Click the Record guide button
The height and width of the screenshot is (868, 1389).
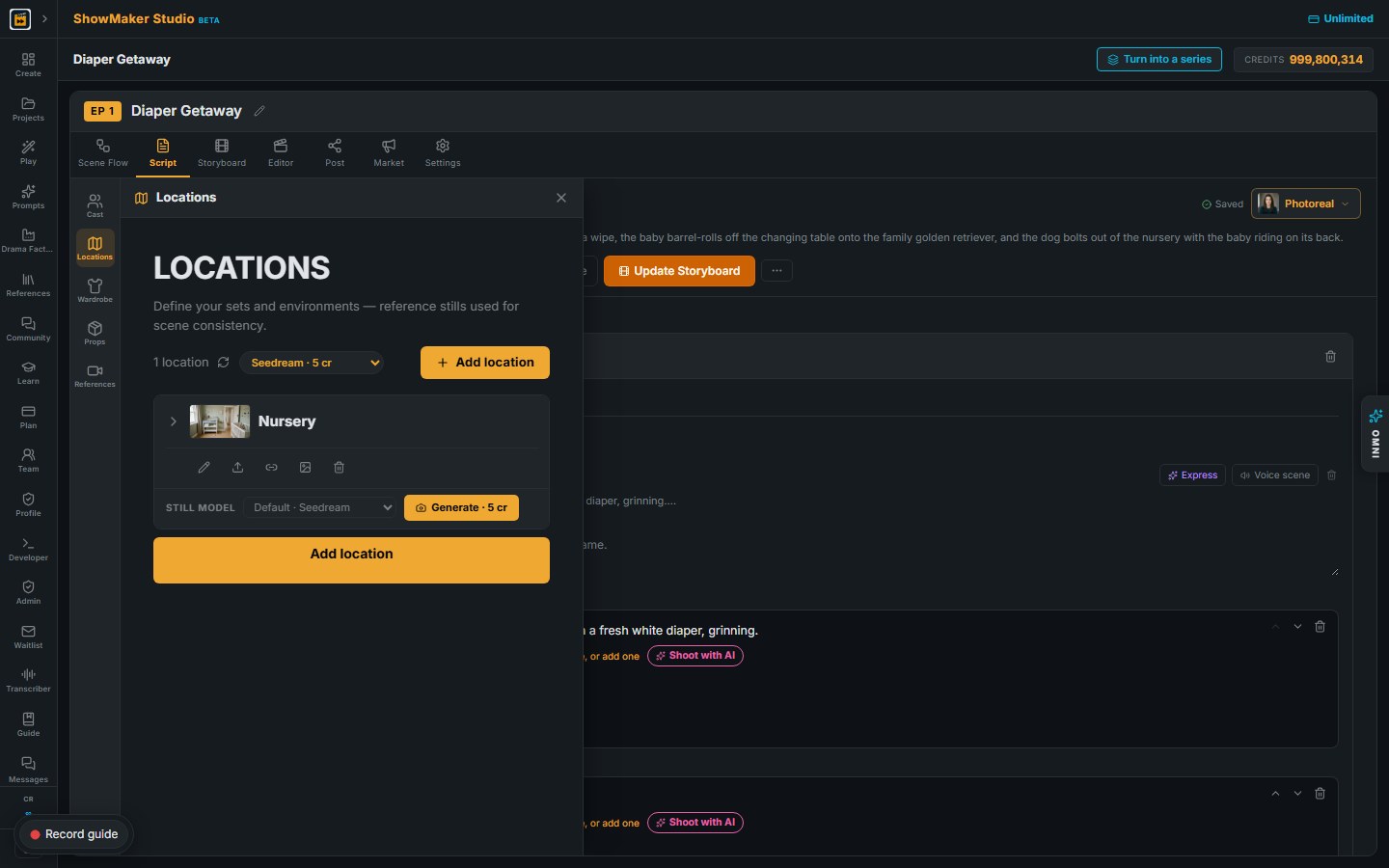tap(73, 834)
